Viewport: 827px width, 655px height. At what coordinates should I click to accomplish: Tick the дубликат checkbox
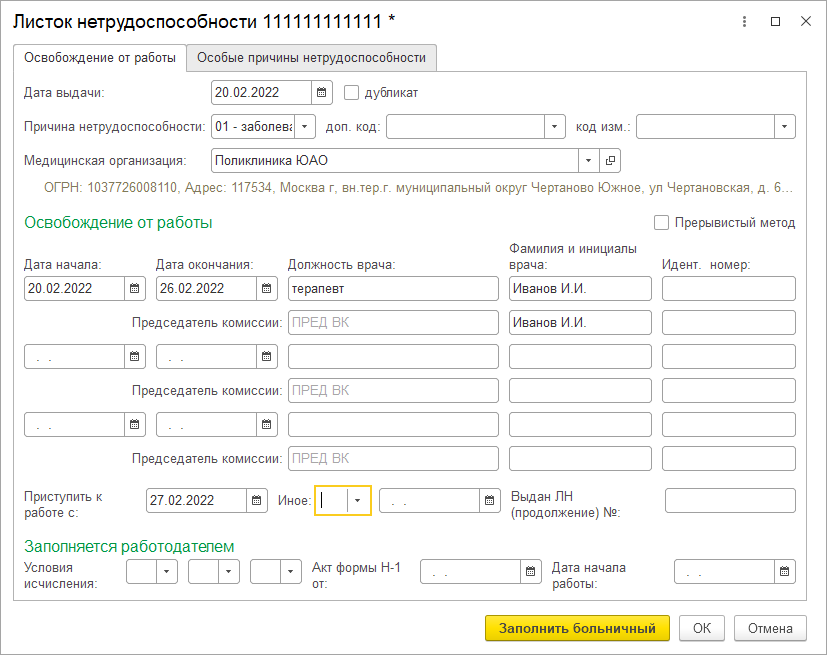click(351, 93)
